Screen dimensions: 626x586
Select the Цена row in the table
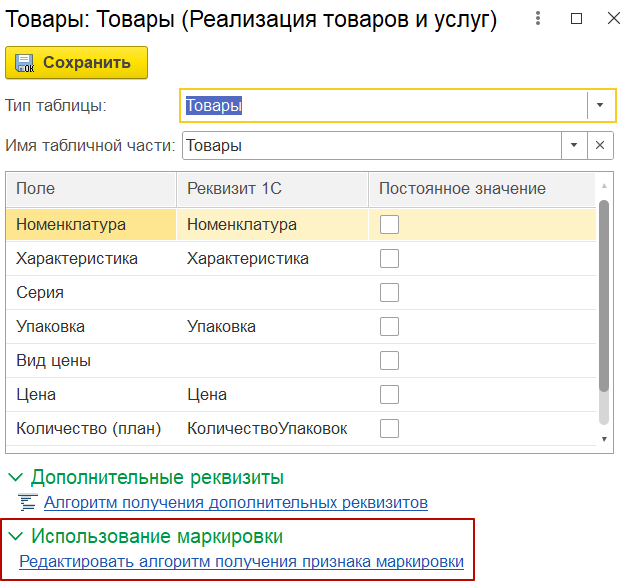coord(90,395)
